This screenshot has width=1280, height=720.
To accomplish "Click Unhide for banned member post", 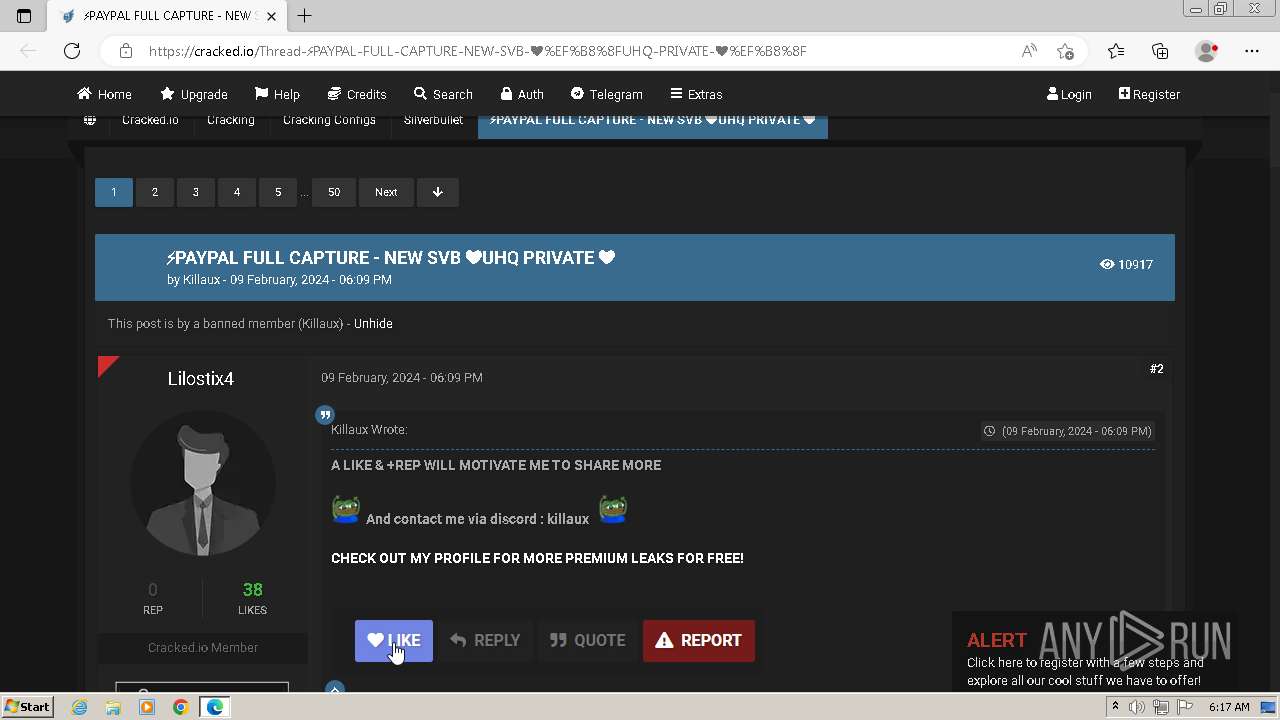I will 373,324.
